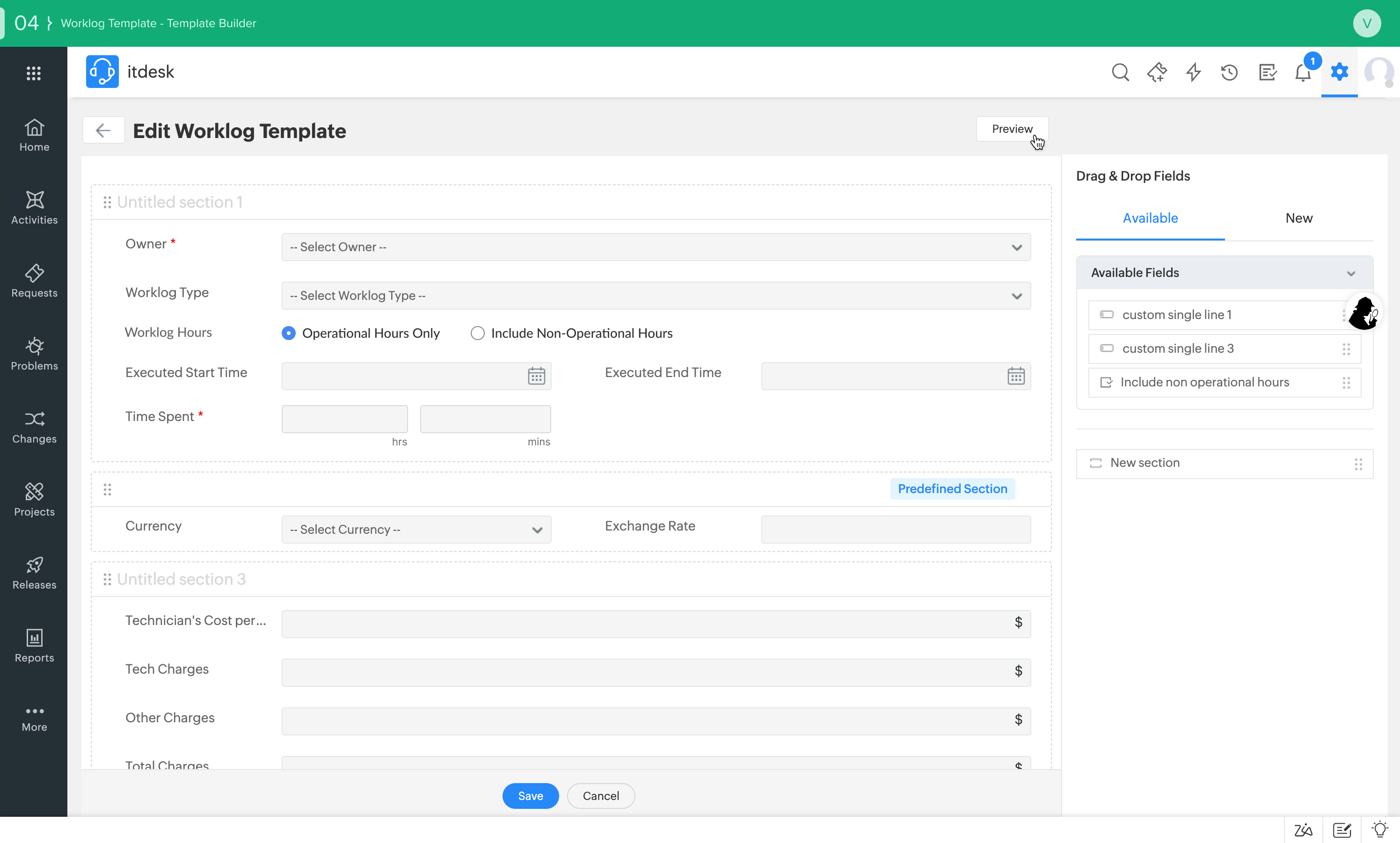Go to Home in sidebar
This screenshot has height=843, width=1400.
(34, 135)
